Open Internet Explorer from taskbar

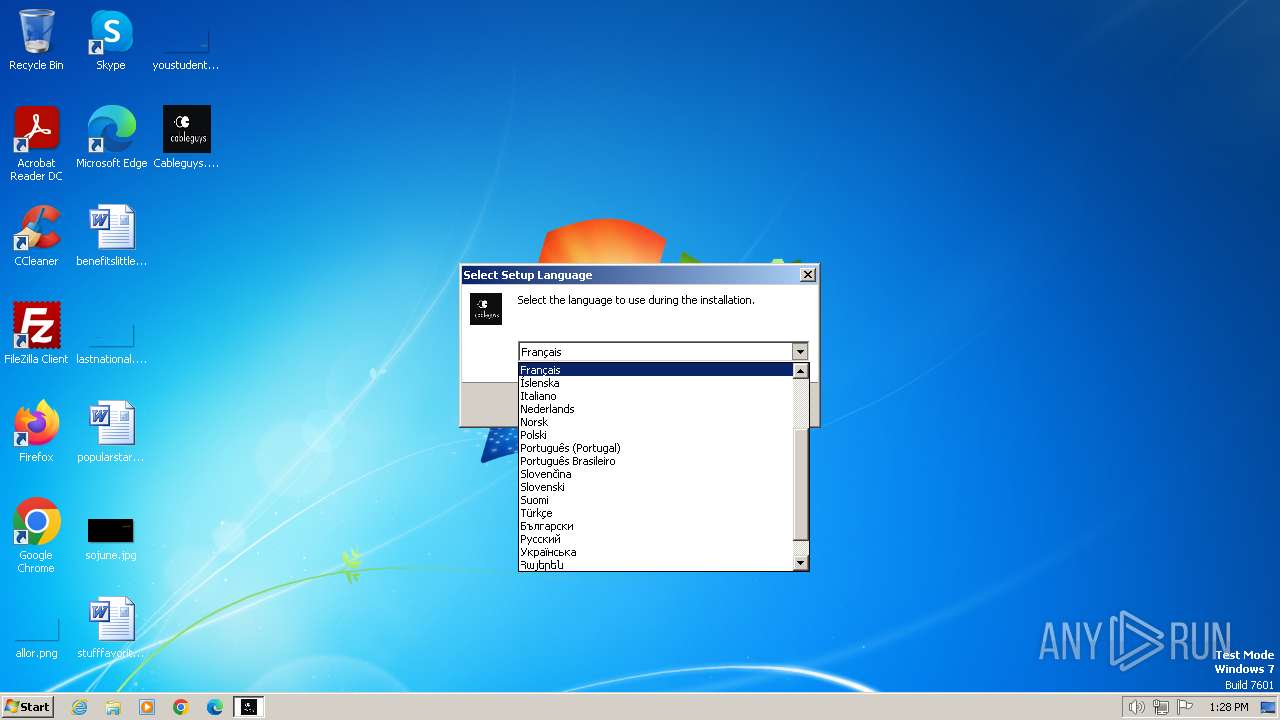click(79, 707)
